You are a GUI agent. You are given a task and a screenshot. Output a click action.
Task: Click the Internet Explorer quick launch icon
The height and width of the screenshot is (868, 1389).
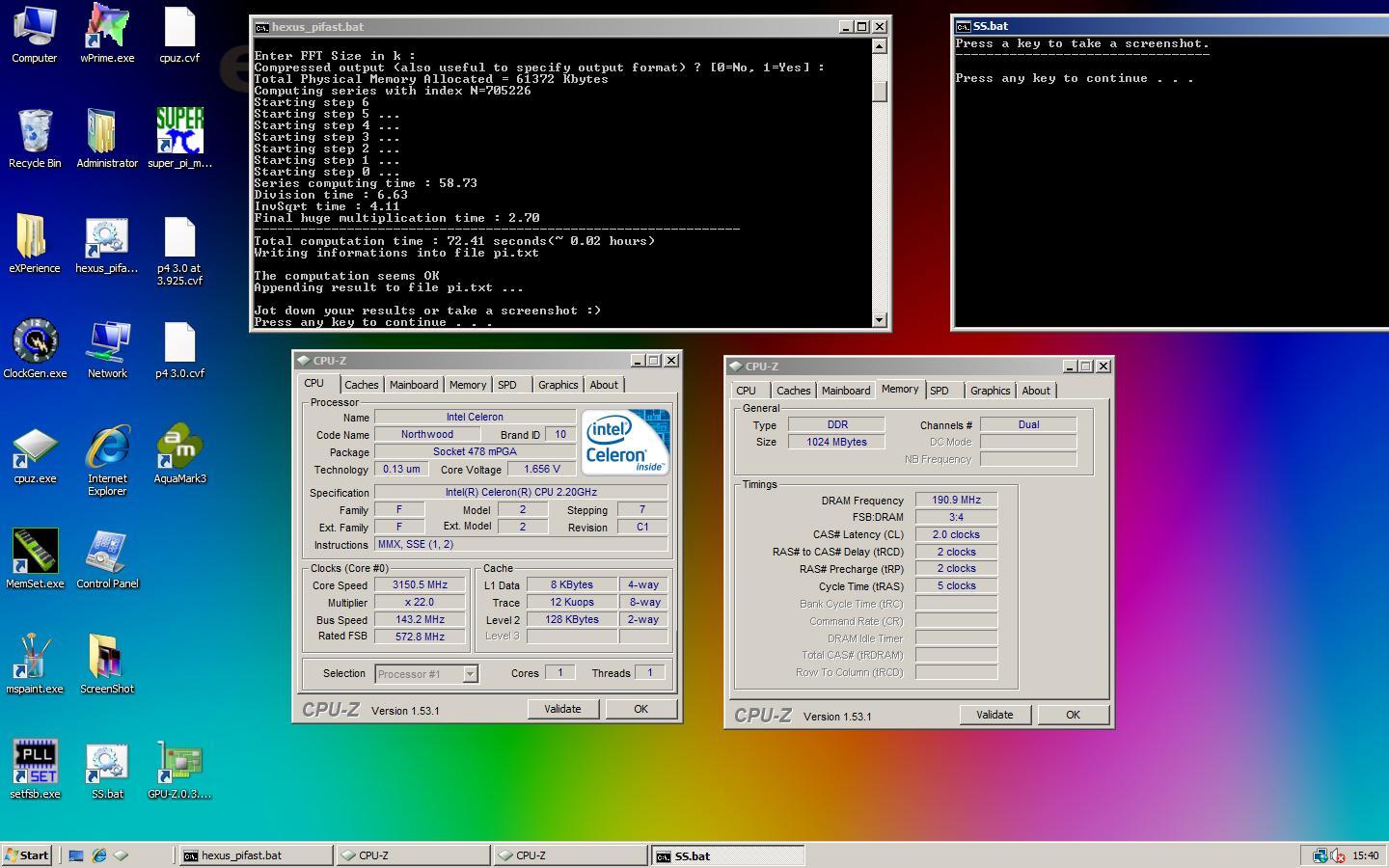98,855
